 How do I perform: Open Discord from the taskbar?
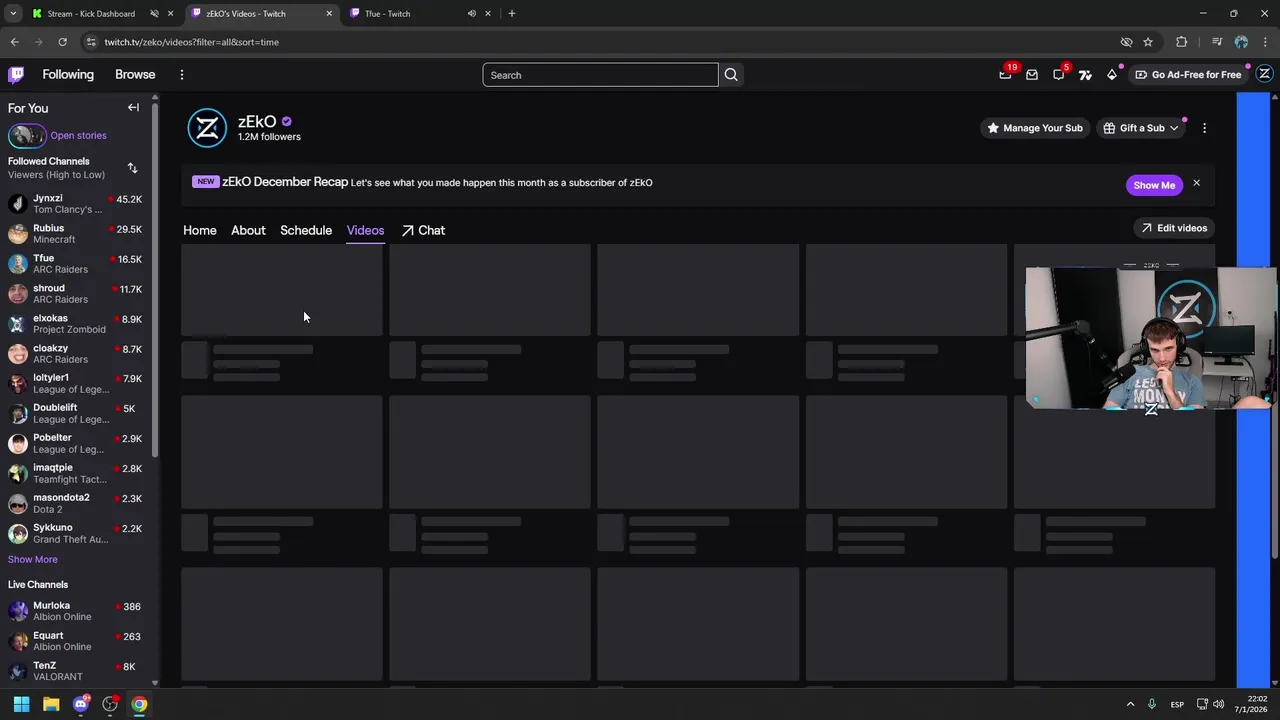(81, 704)
